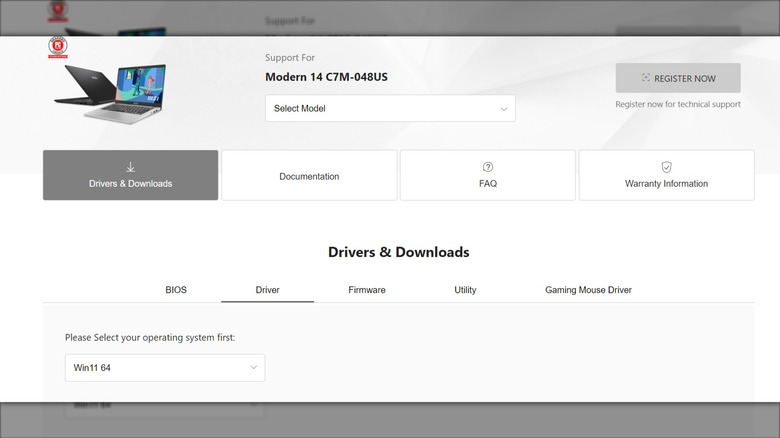Click the red award badge icon
The image size is (780, 438).
[x=58, y=47]
